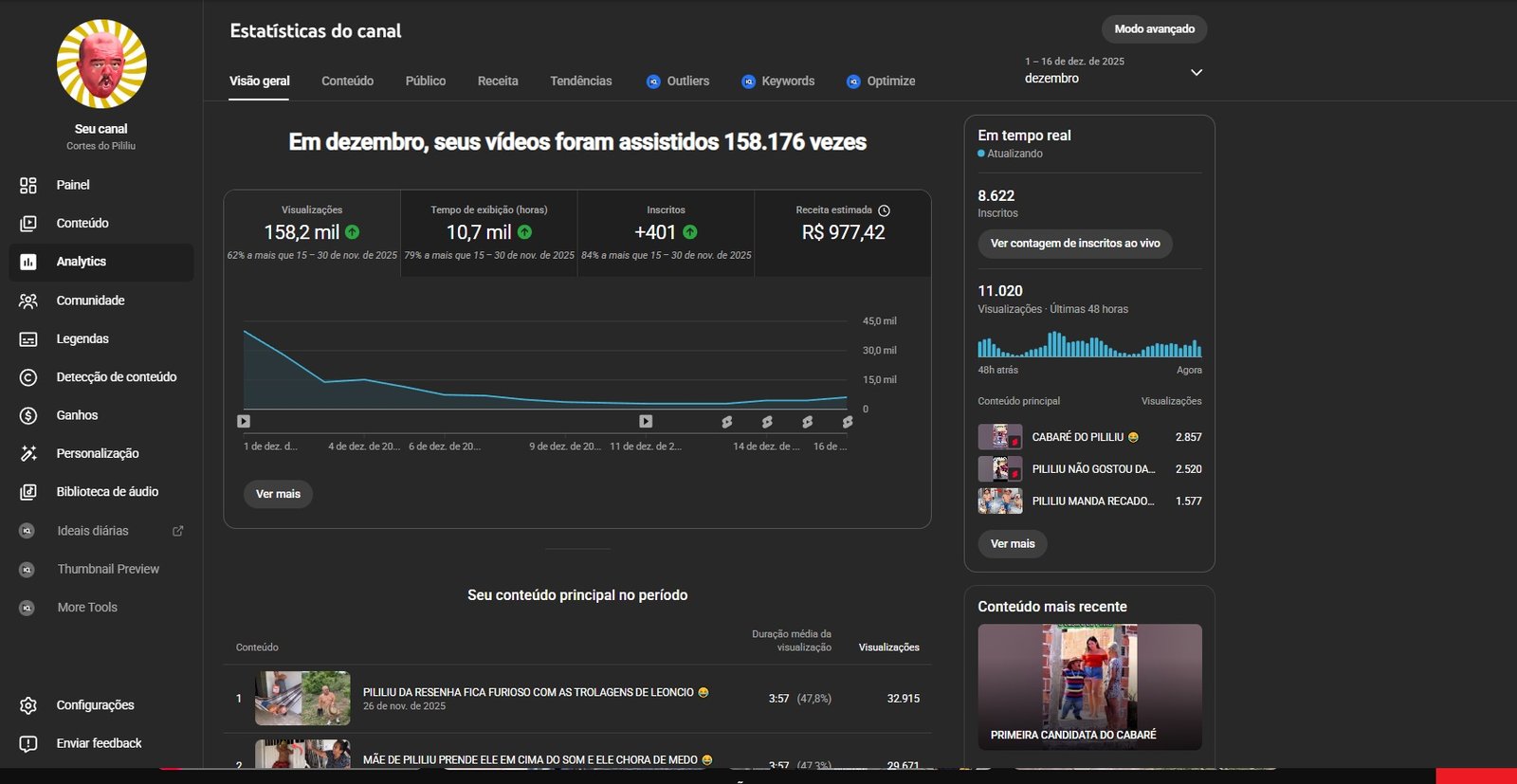Open Detecção de conteúdo copyright icon

(28, 377)
